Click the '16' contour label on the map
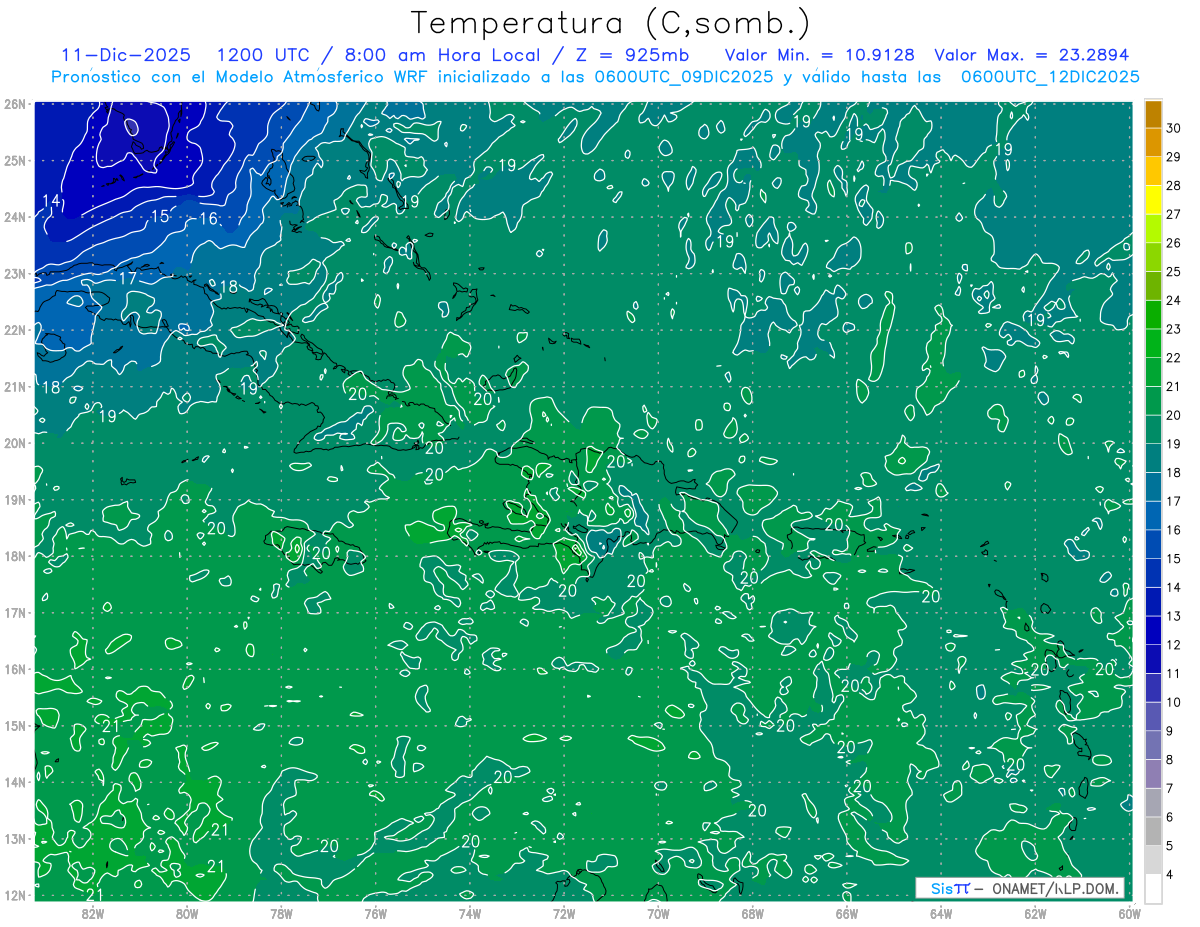1200x927 pixels. coord(208,219)
